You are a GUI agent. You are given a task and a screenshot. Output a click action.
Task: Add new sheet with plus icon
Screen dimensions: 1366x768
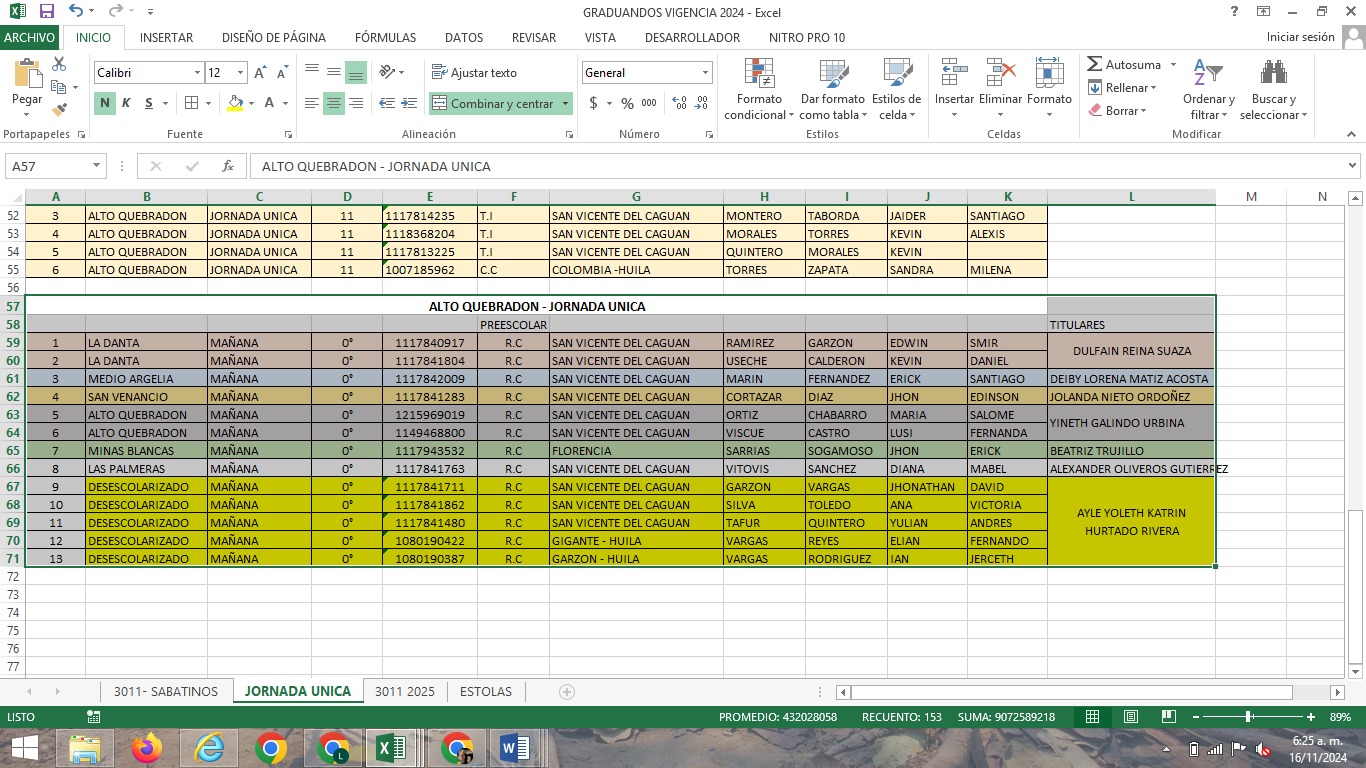click(566, 692)
